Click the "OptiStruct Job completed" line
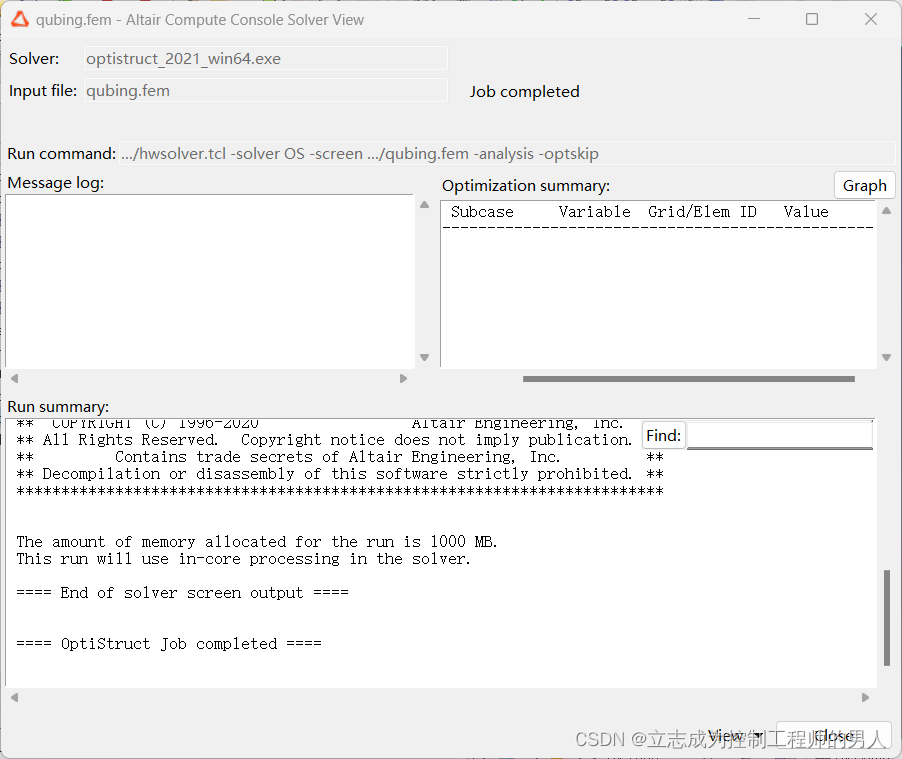 [169, 643]
